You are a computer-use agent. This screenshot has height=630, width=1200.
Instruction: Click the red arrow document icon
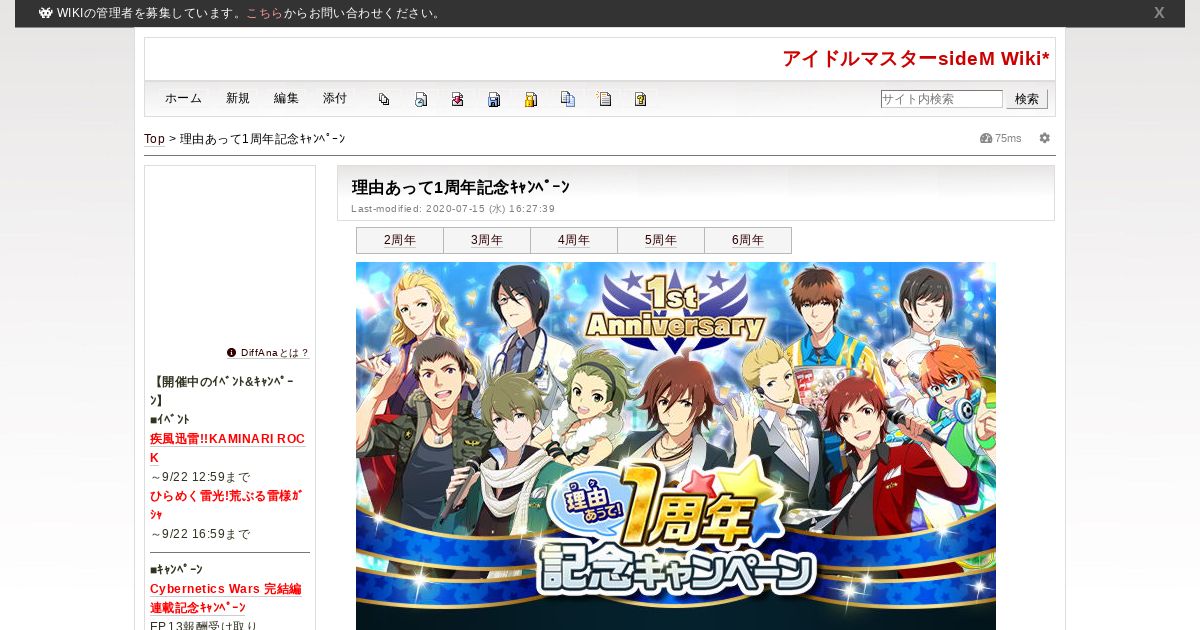pos(457,99)
